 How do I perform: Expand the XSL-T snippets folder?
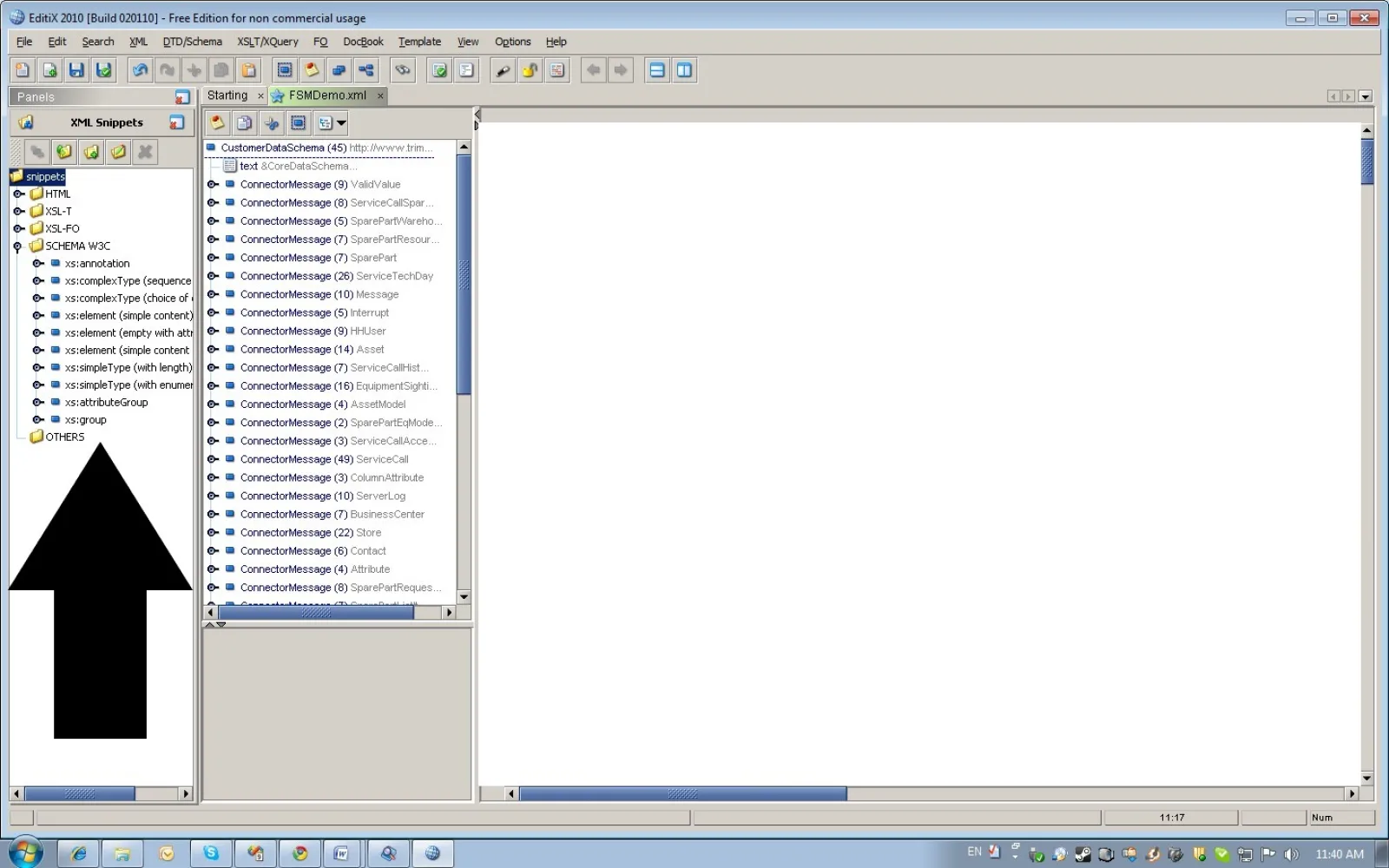18,211
